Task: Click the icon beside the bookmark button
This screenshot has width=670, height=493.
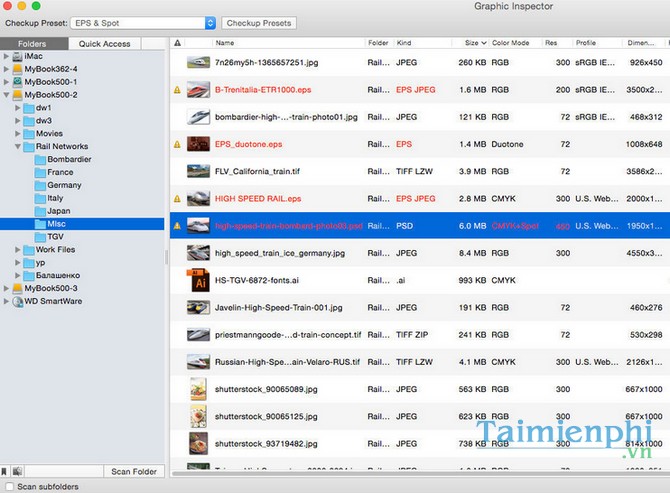Action: tap(17, 471)
